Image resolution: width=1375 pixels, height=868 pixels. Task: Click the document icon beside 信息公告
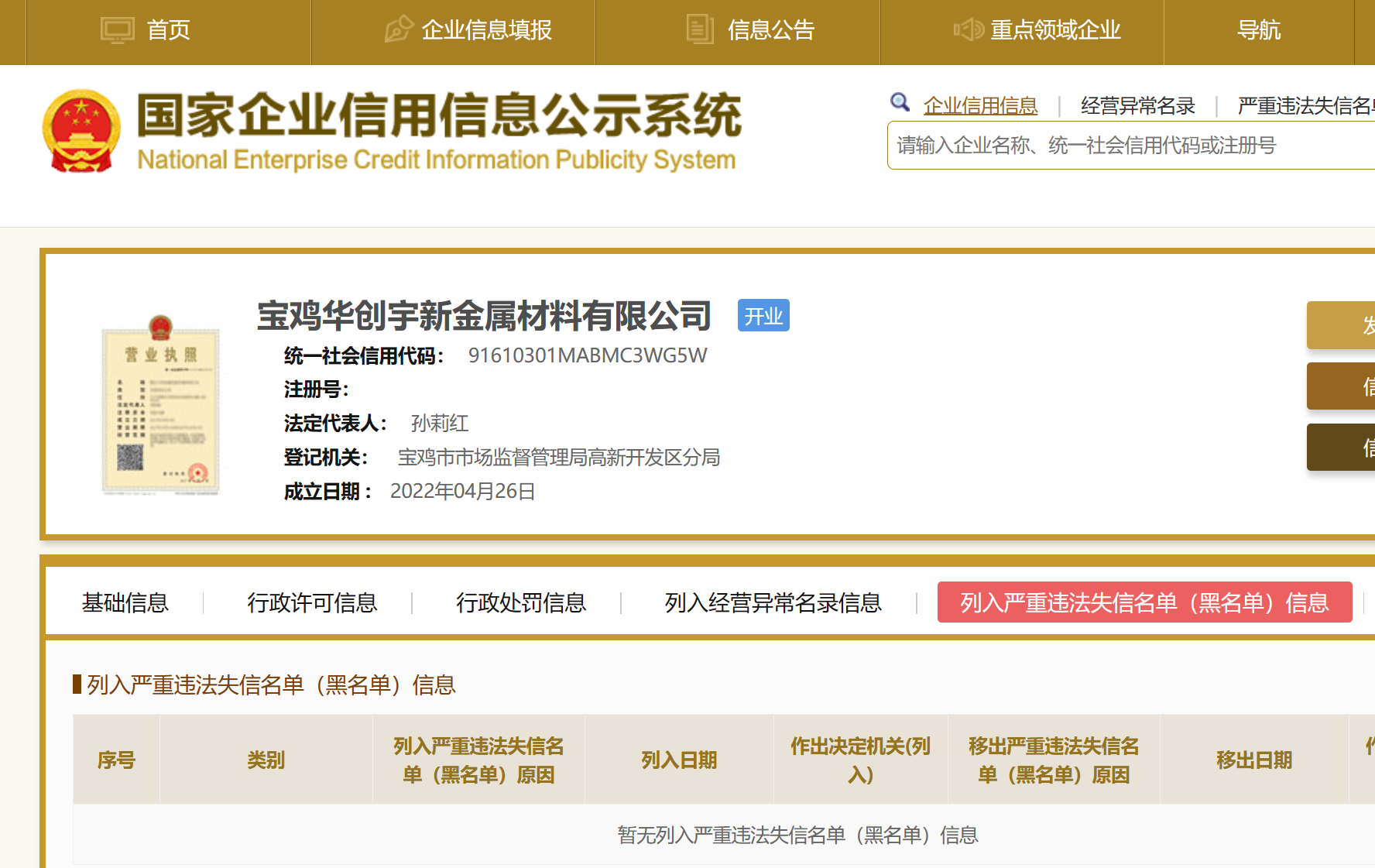(x=700, y=29)
